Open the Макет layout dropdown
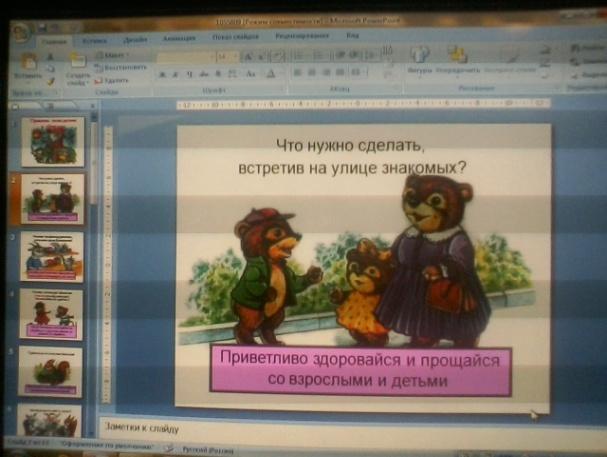Screen dimensions: 607x457 (x=112, y=55)
